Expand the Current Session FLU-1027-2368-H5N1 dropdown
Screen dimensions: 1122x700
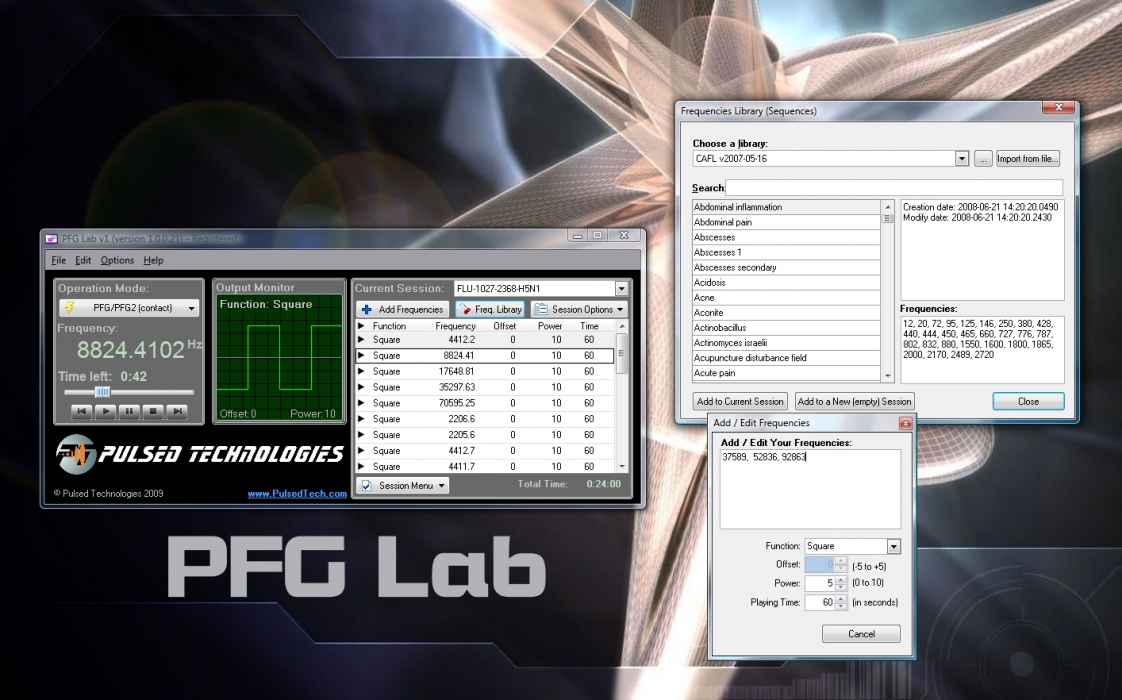[621, 288]
